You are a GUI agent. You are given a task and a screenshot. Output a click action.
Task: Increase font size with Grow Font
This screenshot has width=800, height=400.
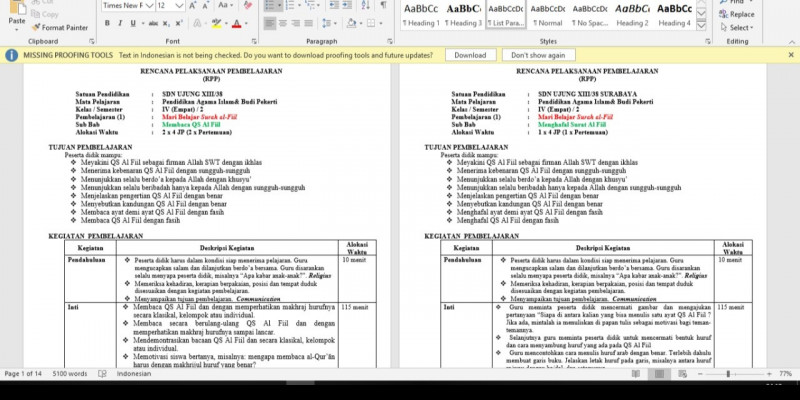[193, 6]
